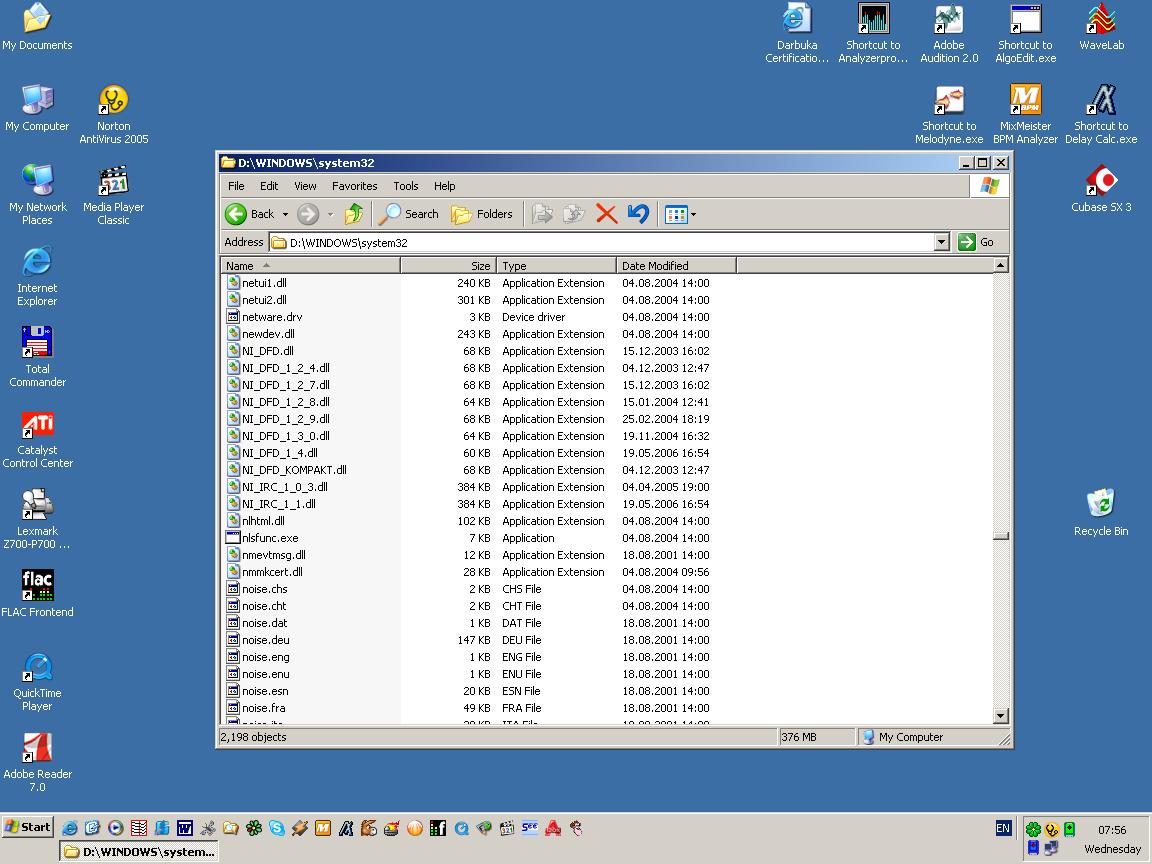Click the Folders toolbar button

pyautogui.click(x=482, y=214)
